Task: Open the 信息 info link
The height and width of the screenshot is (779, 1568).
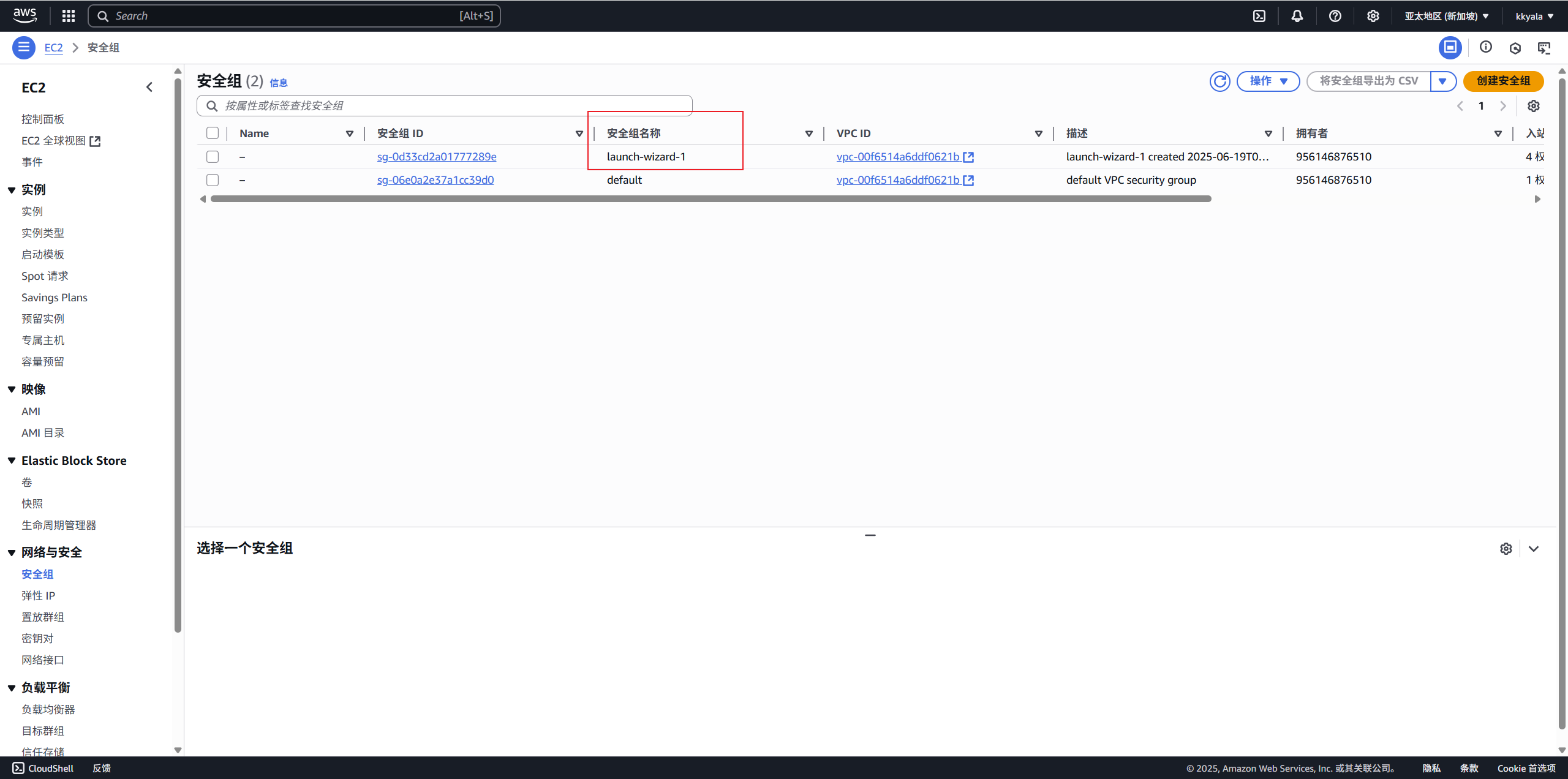Action: 279,83
